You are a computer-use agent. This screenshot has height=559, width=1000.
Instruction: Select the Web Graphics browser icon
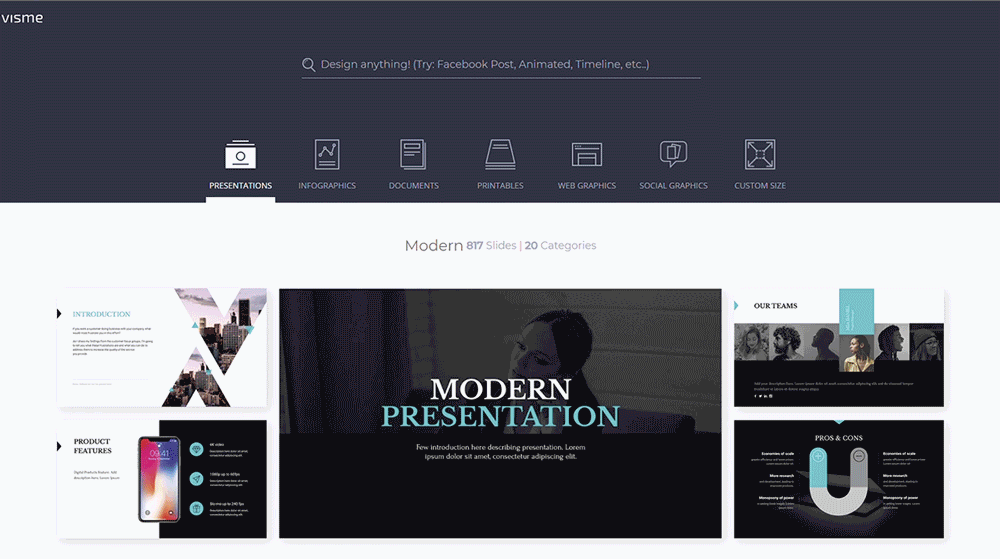(587, 154)
